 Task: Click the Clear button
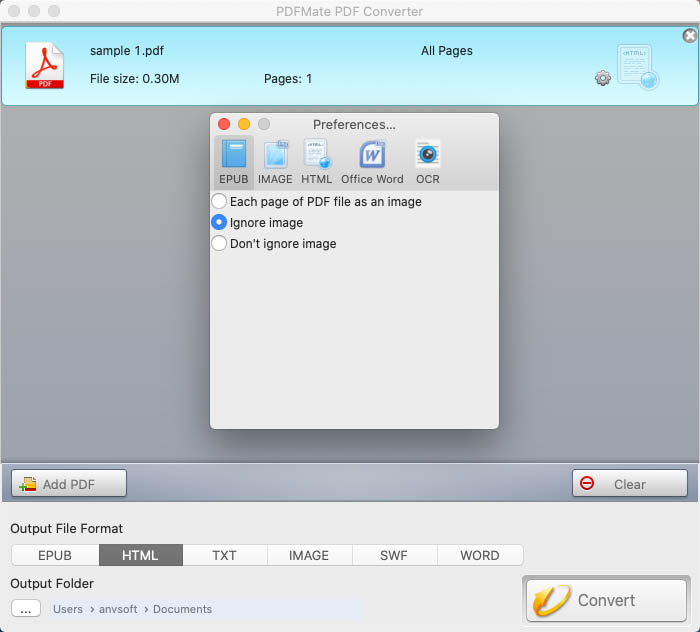point(630,483)
